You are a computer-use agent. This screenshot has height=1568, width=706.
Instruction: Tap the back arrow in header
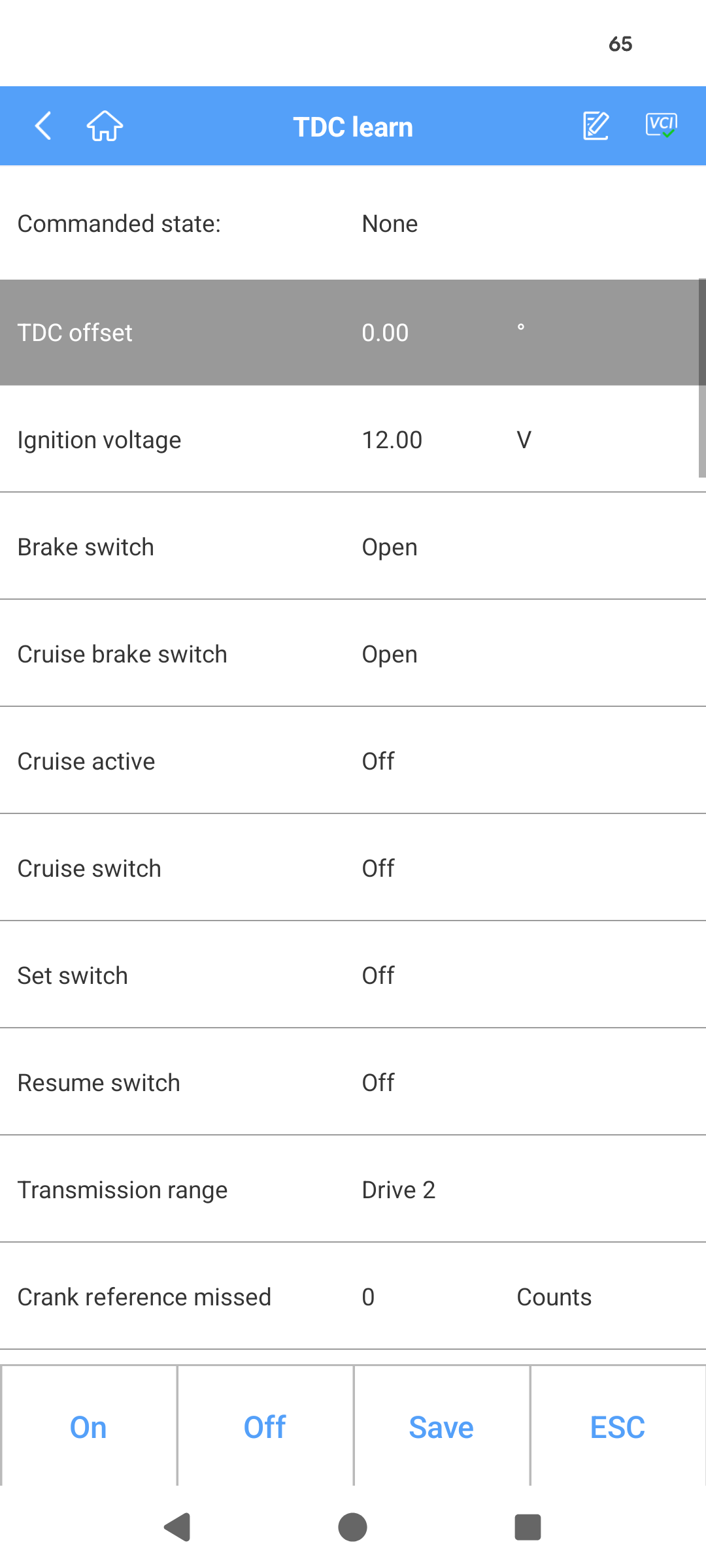pos(43,126)
